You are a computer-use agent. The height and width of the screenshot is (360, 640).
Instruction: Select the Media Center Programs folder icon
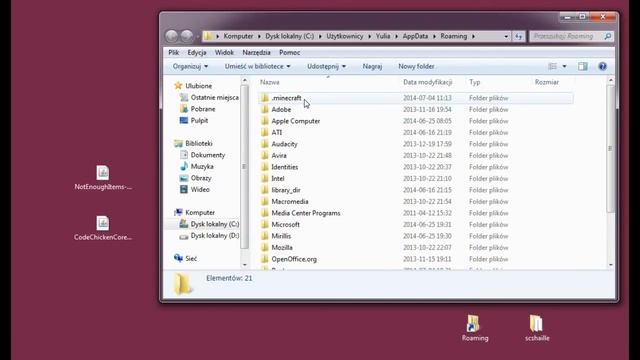265,213
